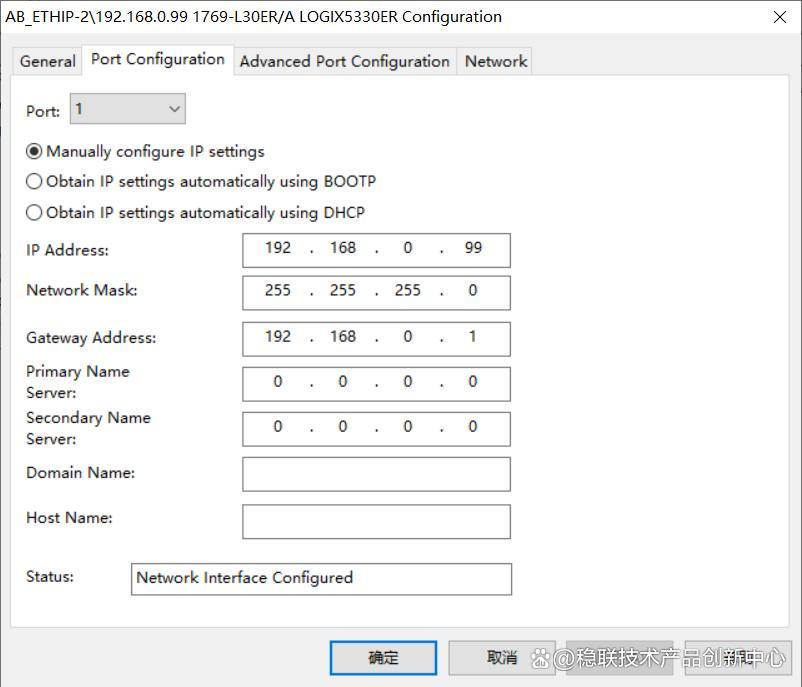Switch to the General tab
The width and height of the screenshot is (802, 687).
click(x=47, y=61)
